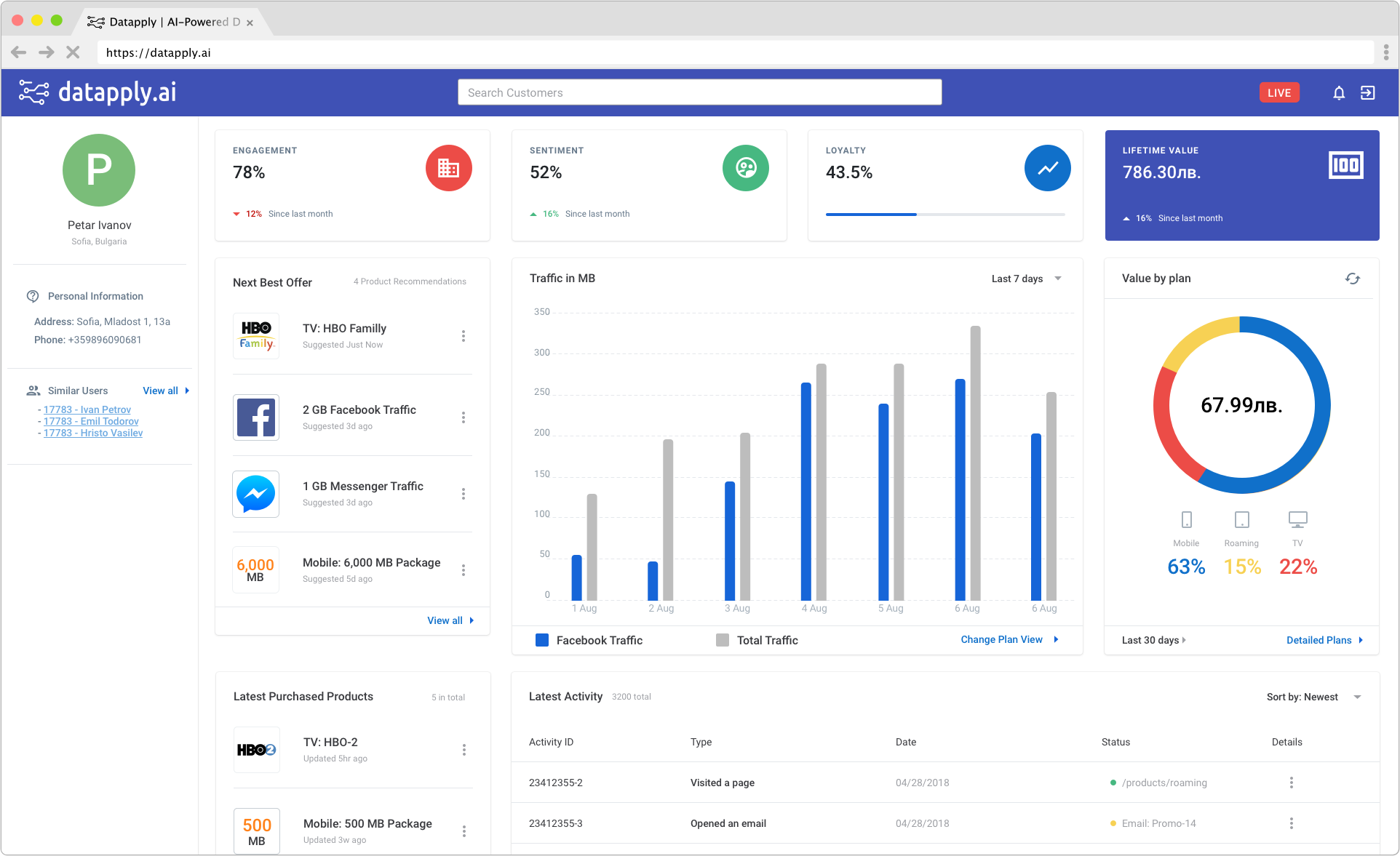Click the blue Loyalty trend icon
The height and width of the screenshot is (856, 1400).
coord(1047,169)
